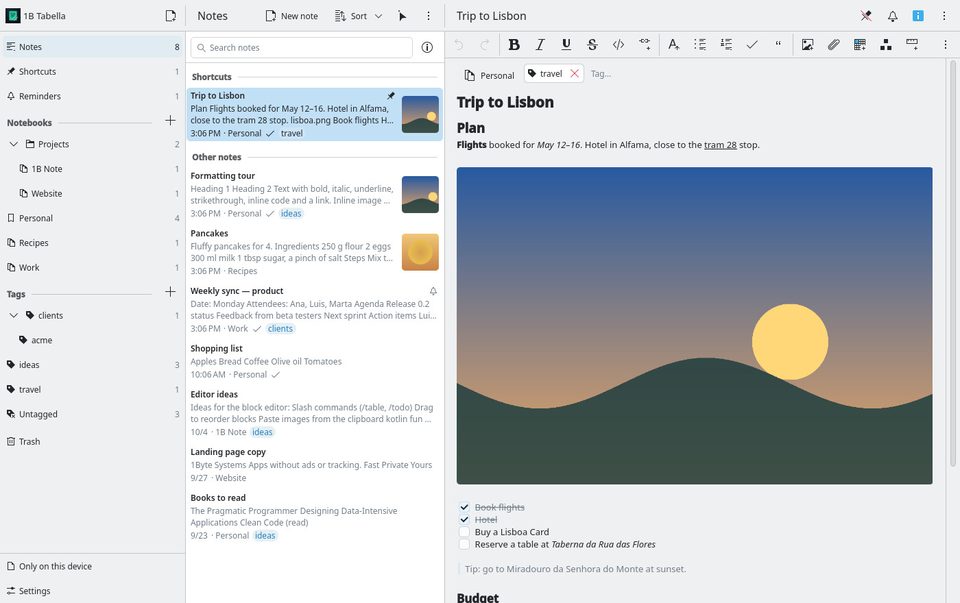
Task: Open the Notes list overflow menu
Action: tap(428, 16)
